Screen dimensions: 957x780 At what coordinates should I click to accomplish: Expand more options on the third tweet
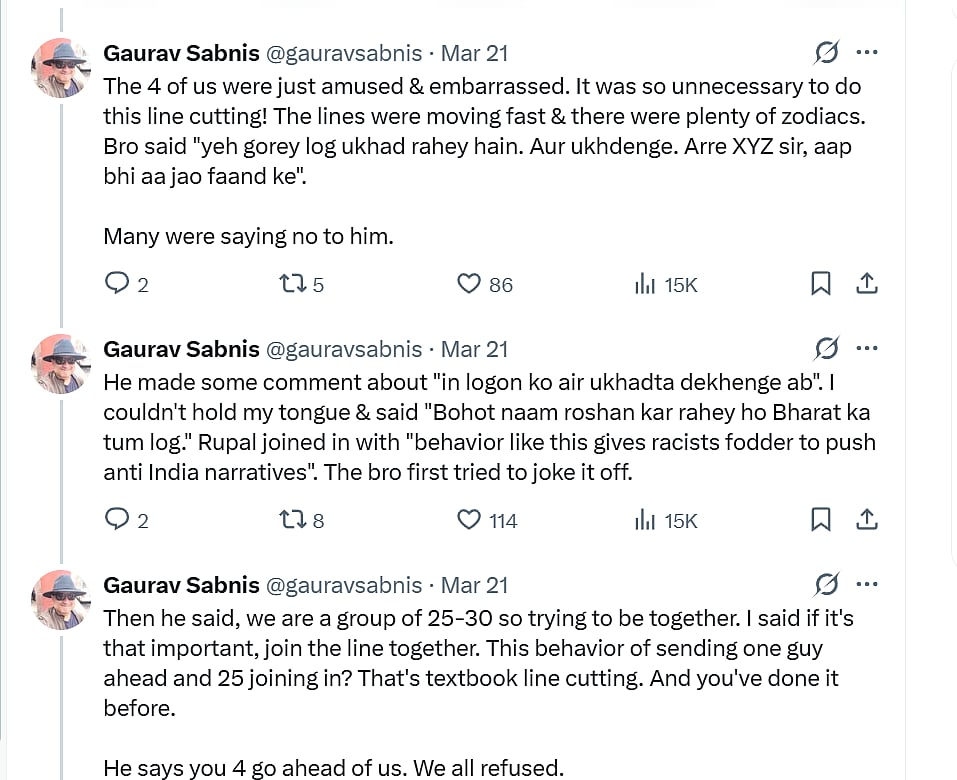tap(867, 584)
